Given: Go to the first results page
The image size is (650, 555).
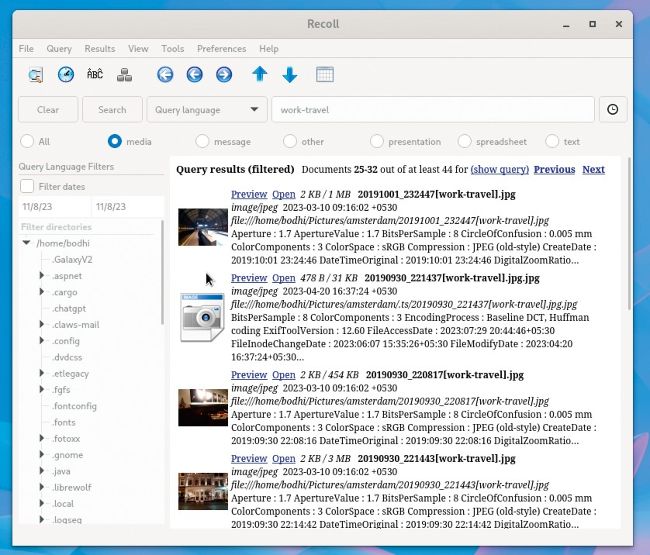Looking at the screenshot, I should [x=165, y=75].
